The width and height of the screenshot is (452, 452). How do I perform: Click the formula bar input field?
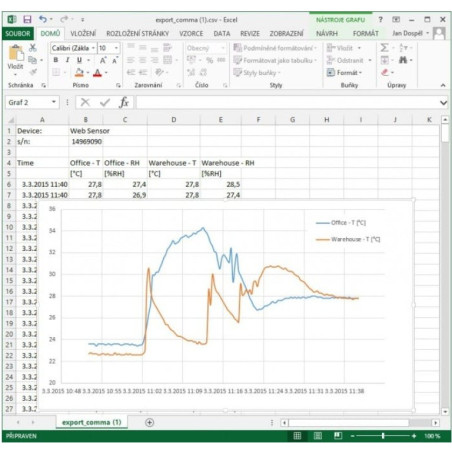(287, 102)
